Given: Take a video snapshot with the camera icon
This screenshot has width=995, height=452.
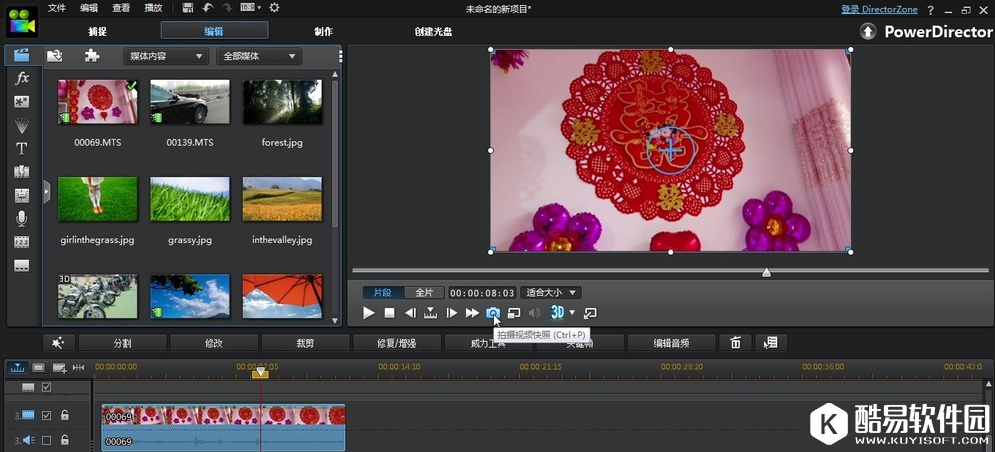Looking at the screenshot, I should click(x=493, y=313).
